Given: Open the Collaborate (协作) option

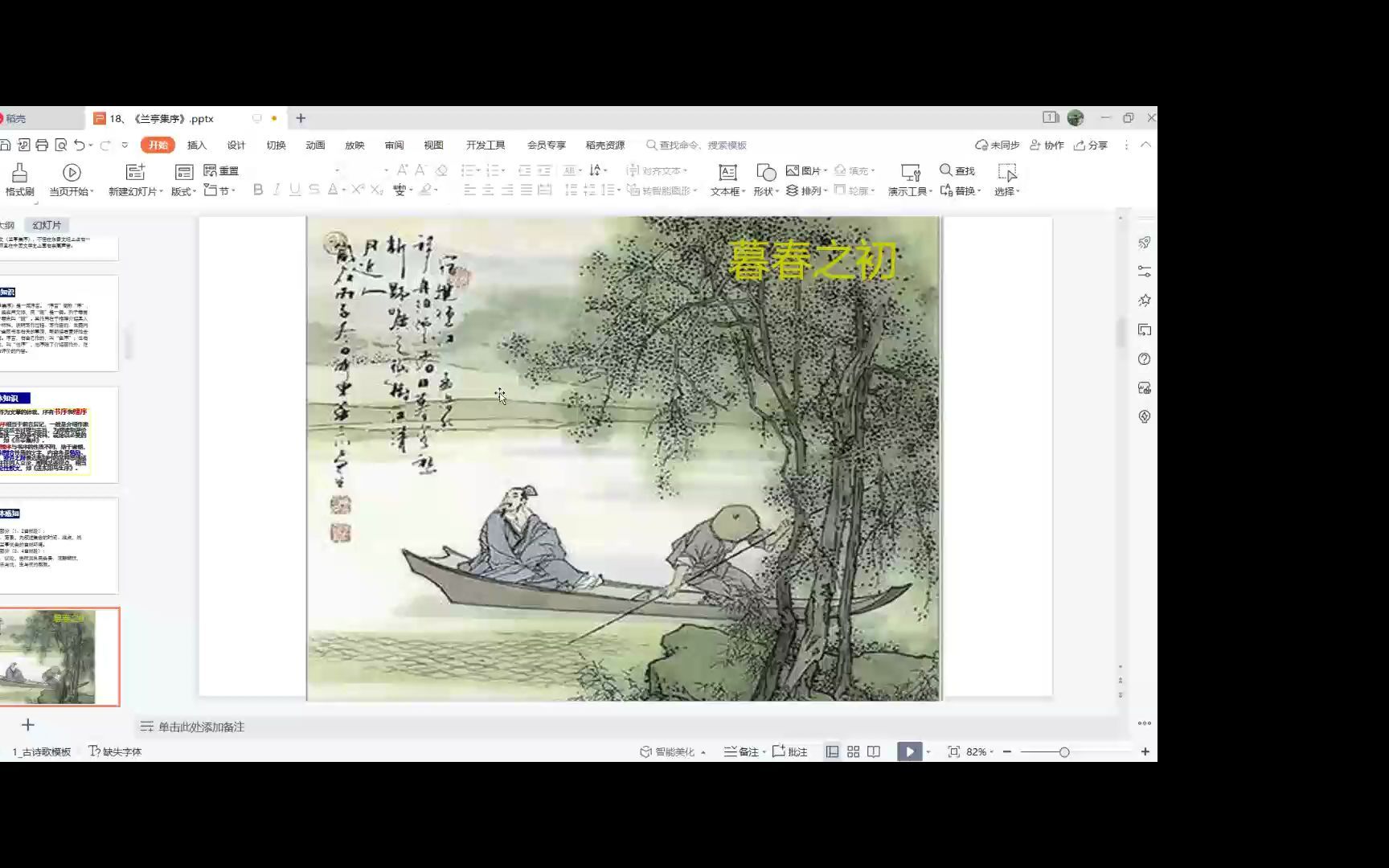Looking at the screenshot, I should pos(1047,145).
